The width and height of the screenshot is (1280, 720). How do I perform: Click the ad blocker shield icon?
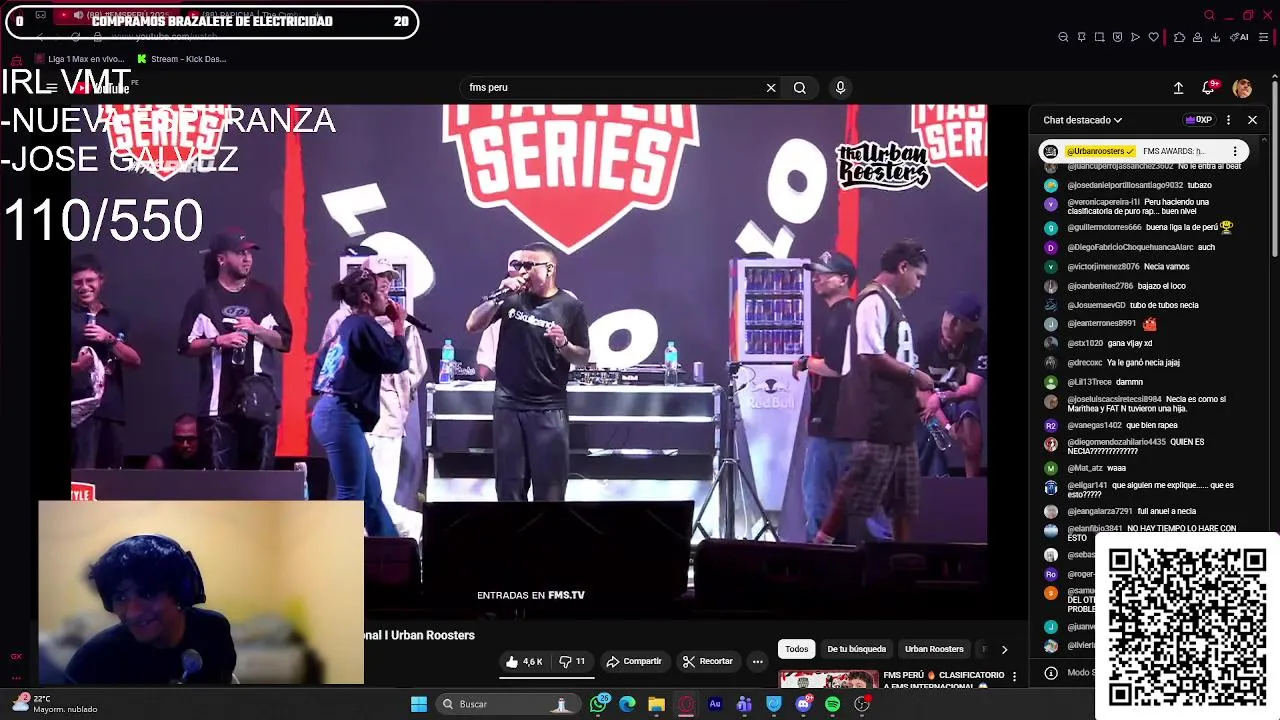1117,37
